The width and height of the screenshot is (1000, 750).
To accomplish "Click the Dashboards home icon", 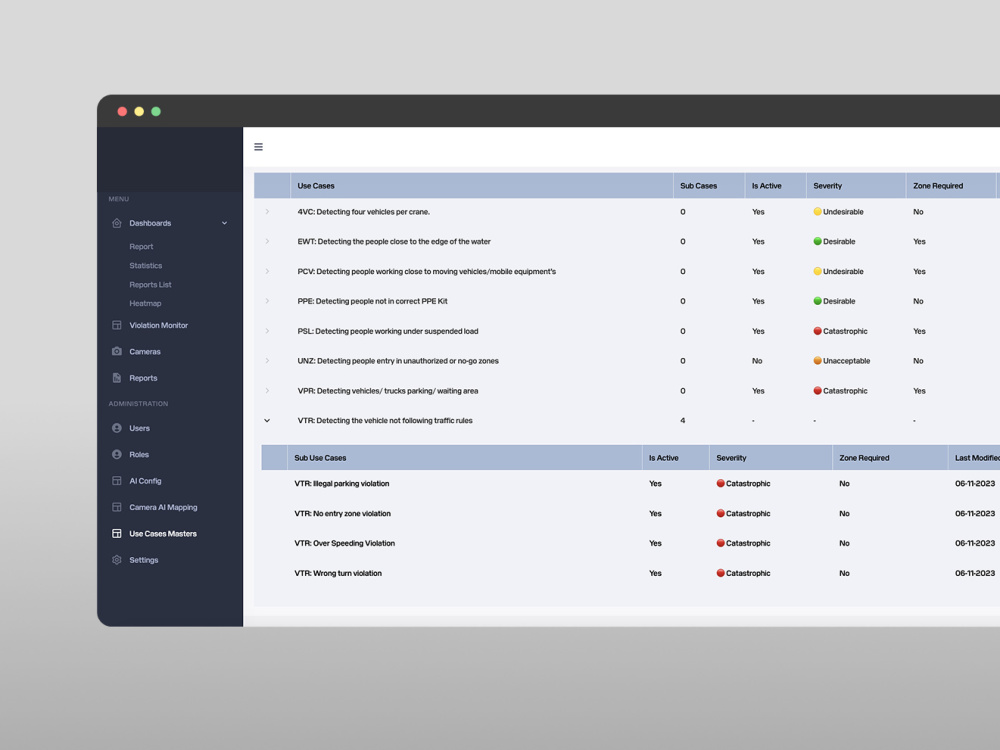I will click(x=117, y=223).
